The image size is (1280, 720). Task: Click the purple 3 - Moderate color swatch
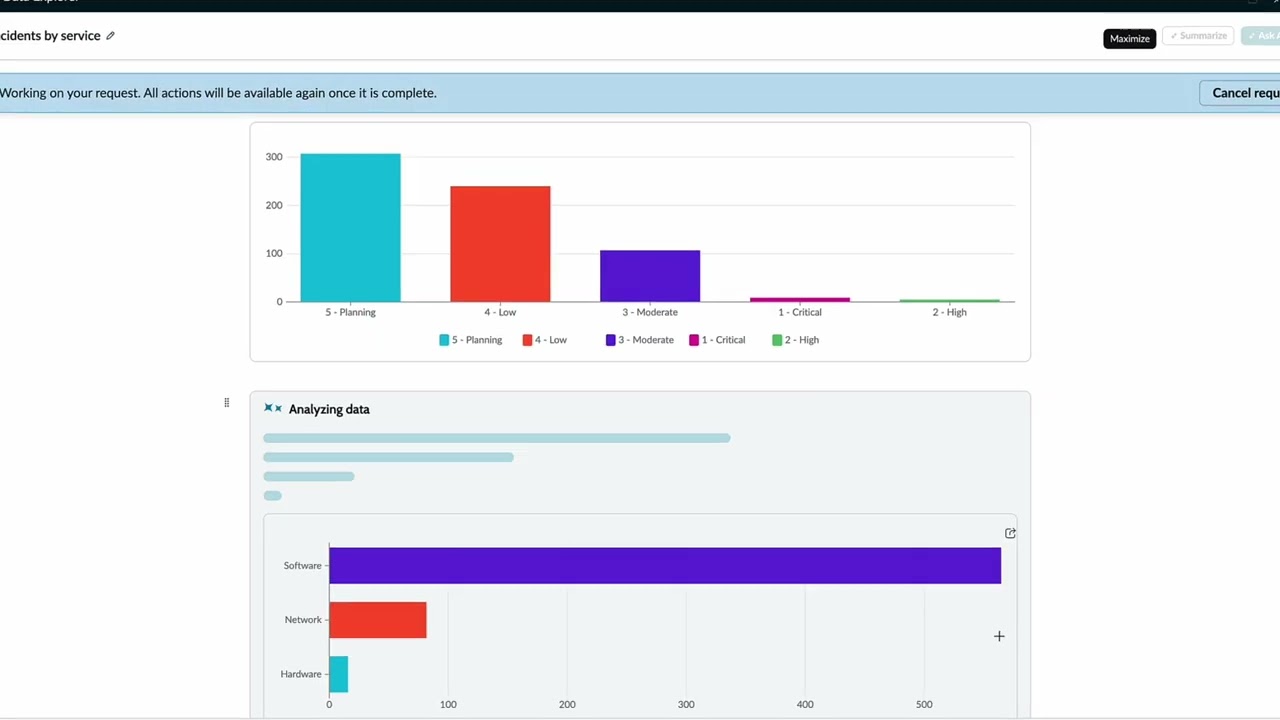coord(610,340)
